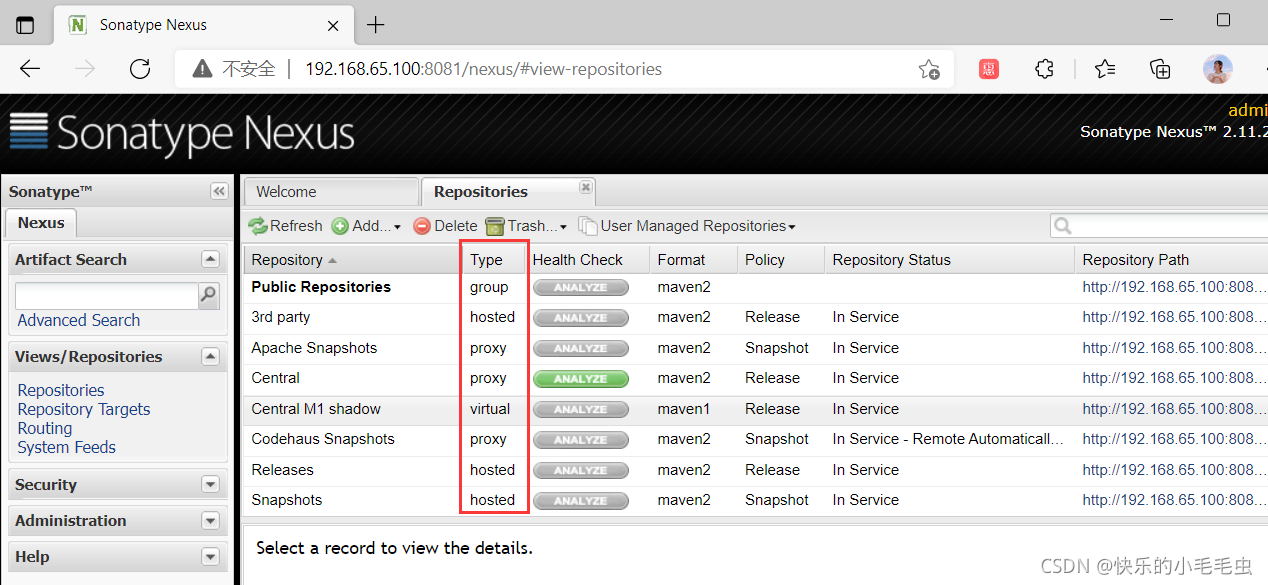This screenshot has width=1268, height=585.
Task: Click Analyze button for Snapshots row
Action: point(581,501)
